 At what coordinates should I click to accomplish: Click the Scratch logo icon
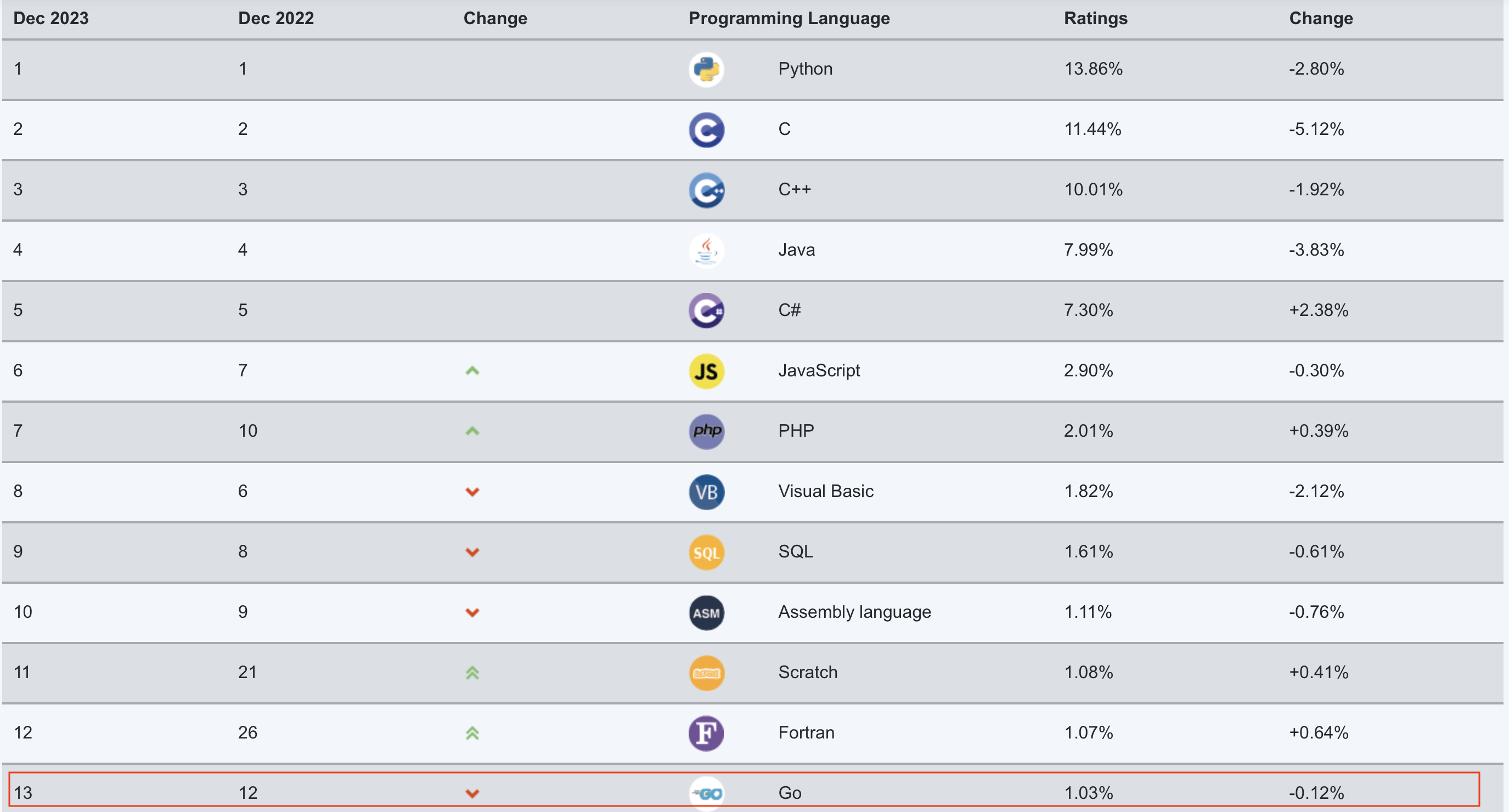point(706,673)
